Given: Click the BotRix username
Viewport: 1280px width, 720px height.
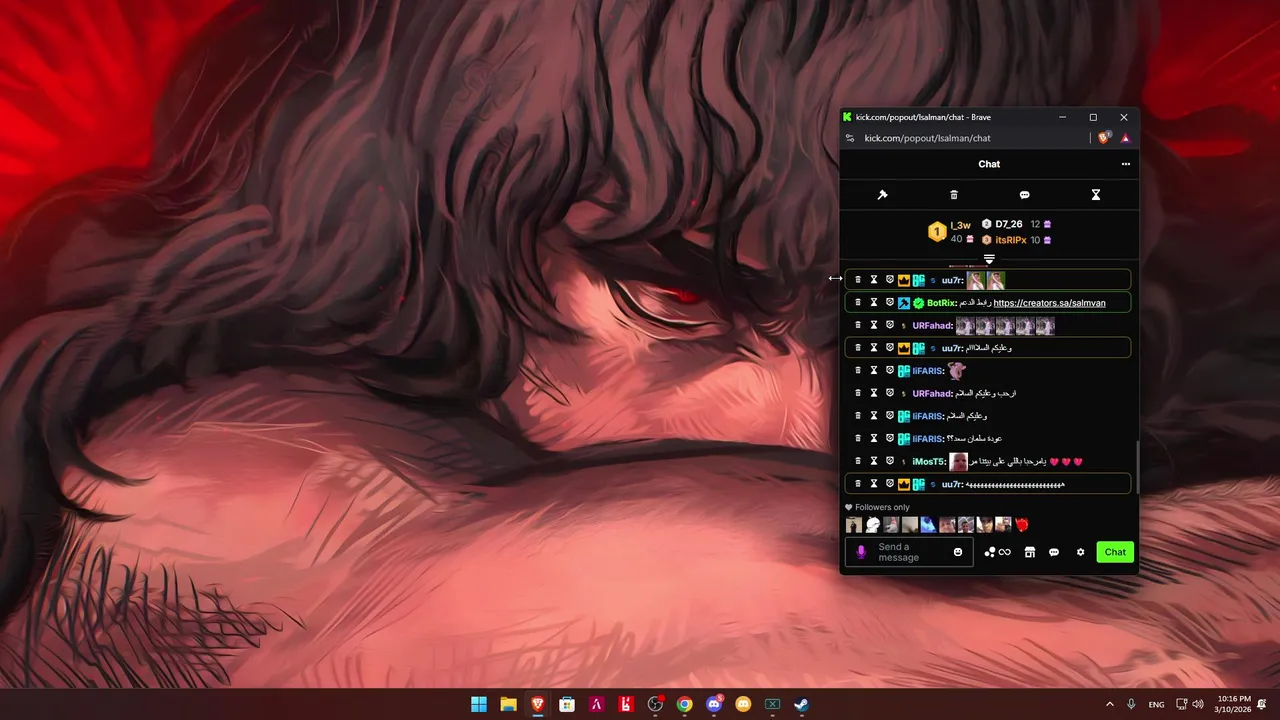Looking at the screenshot, I should [941, 303].
